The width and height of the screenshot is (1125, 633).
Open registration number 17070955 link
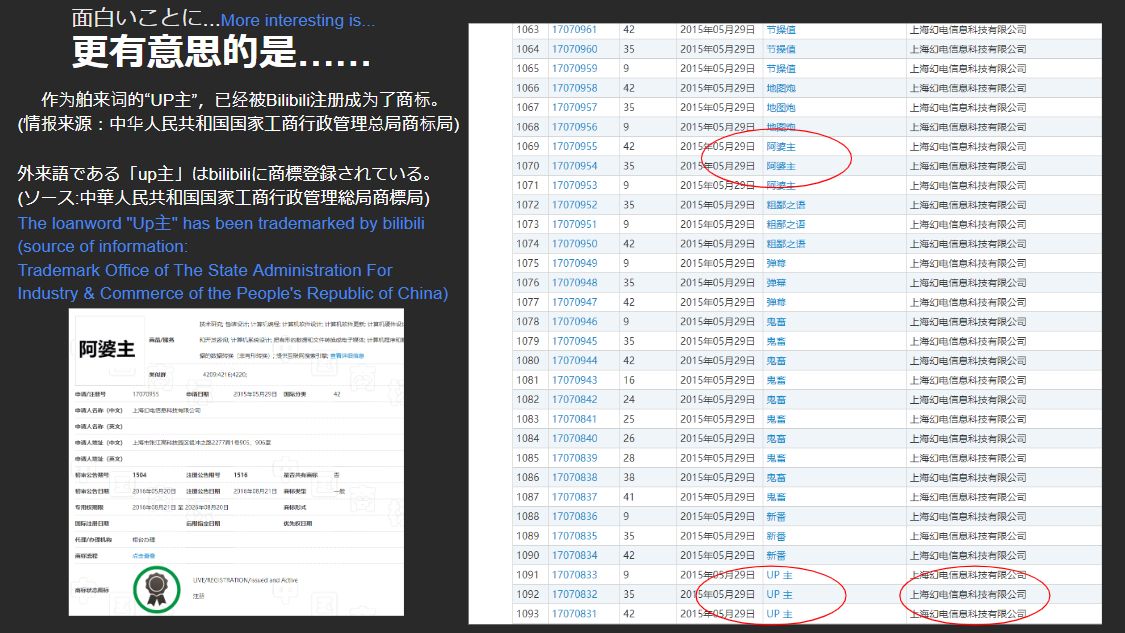pyautogui.click(x=574, y=146)
